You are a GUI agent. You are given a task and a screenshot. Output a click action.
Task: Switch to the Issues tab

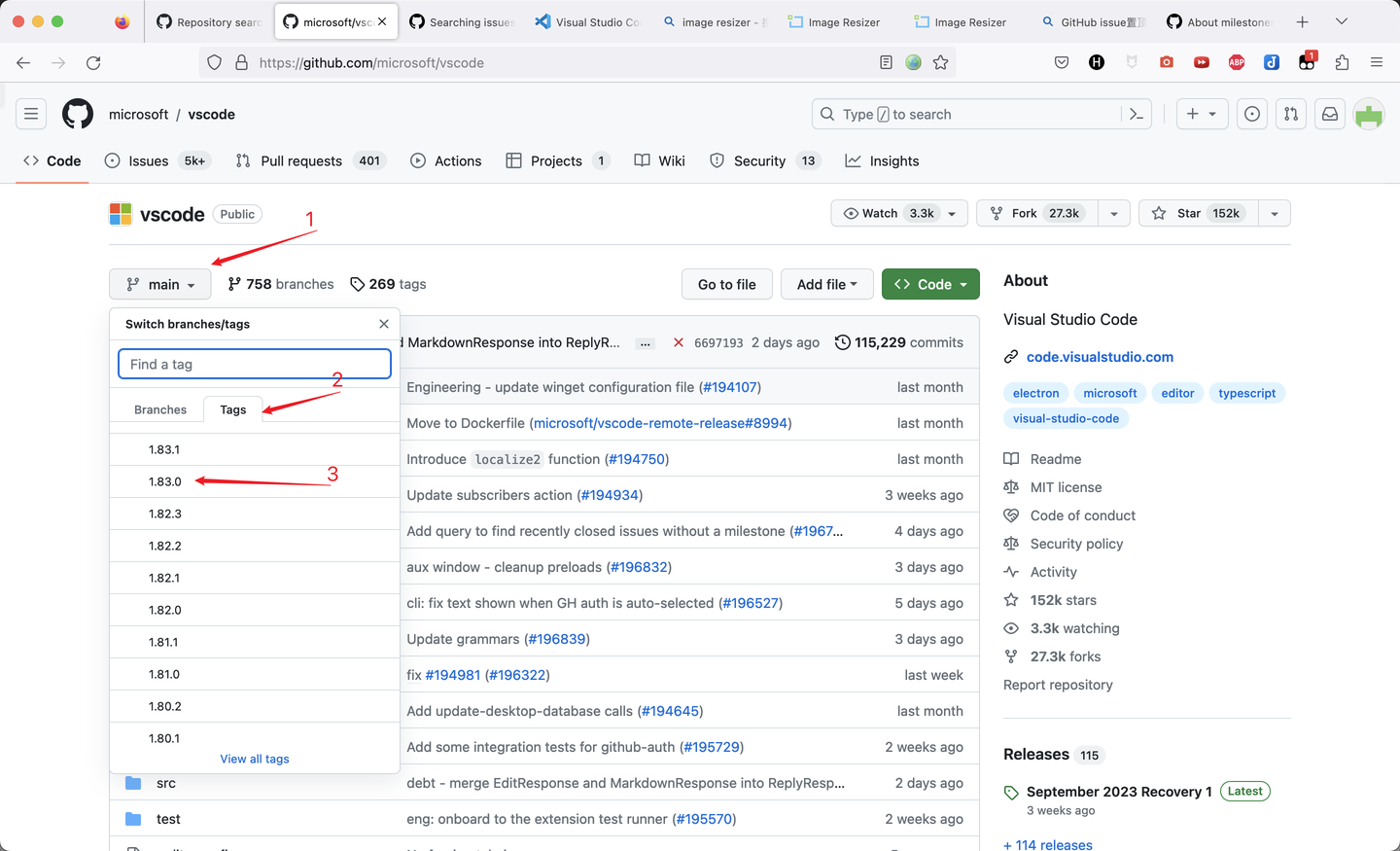(x=157, y=160)
